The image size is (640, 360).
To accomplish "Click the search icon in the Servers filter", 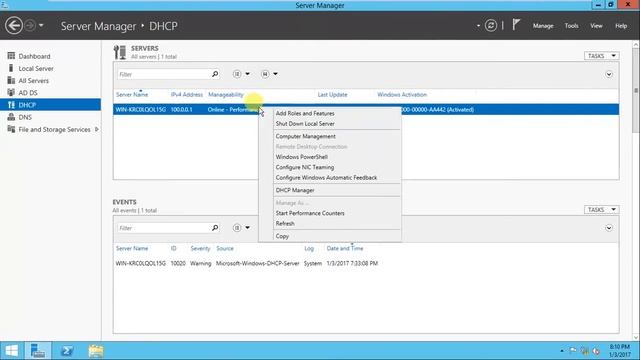I will point(215,74).
